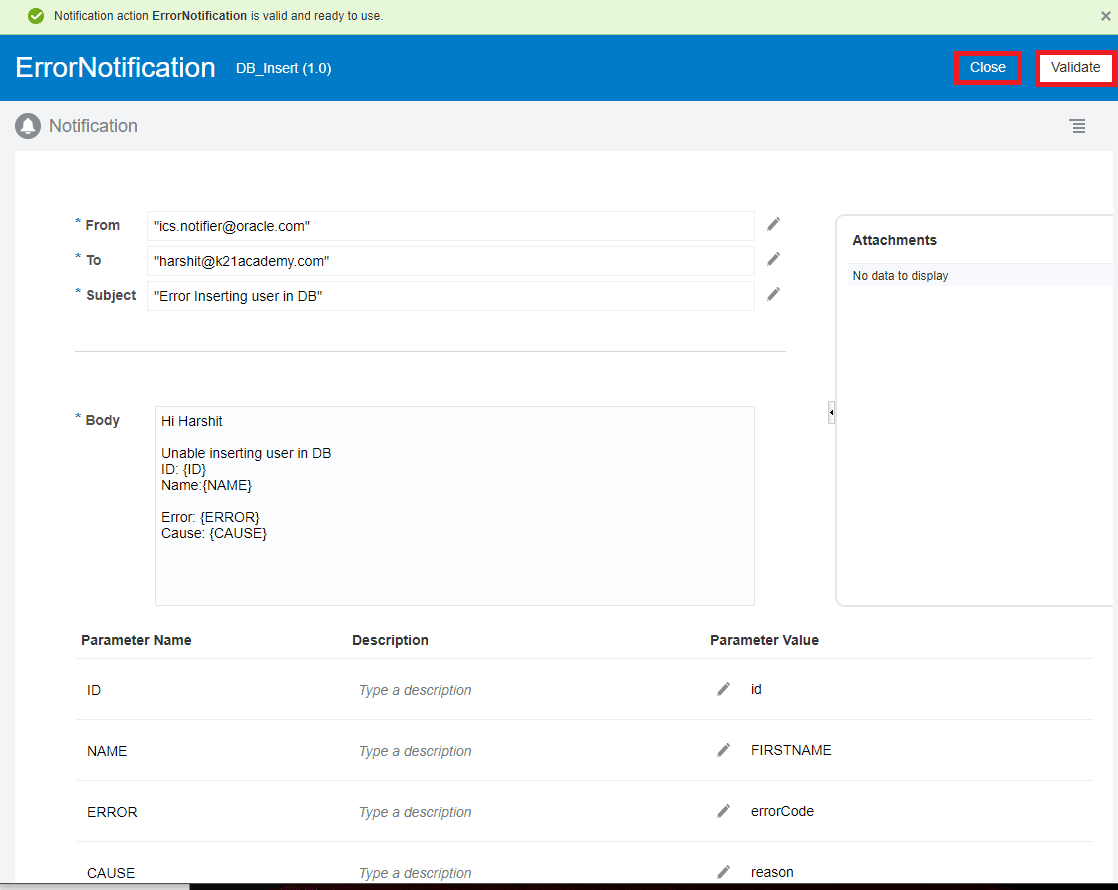Image resolution: width=1118 pixels, height=890 pixels.
Task: Collapse the Attachments side panel arrow
Action: click(831, 412)
